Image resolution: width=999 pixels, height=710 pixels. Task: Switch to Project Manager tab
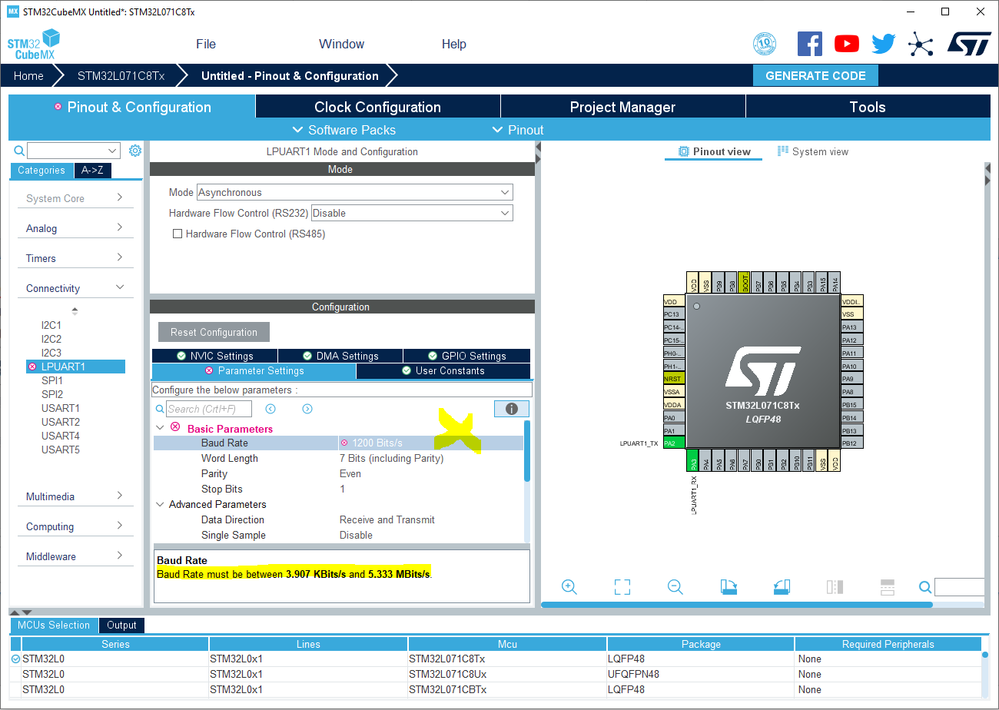[x=622, y=107]
